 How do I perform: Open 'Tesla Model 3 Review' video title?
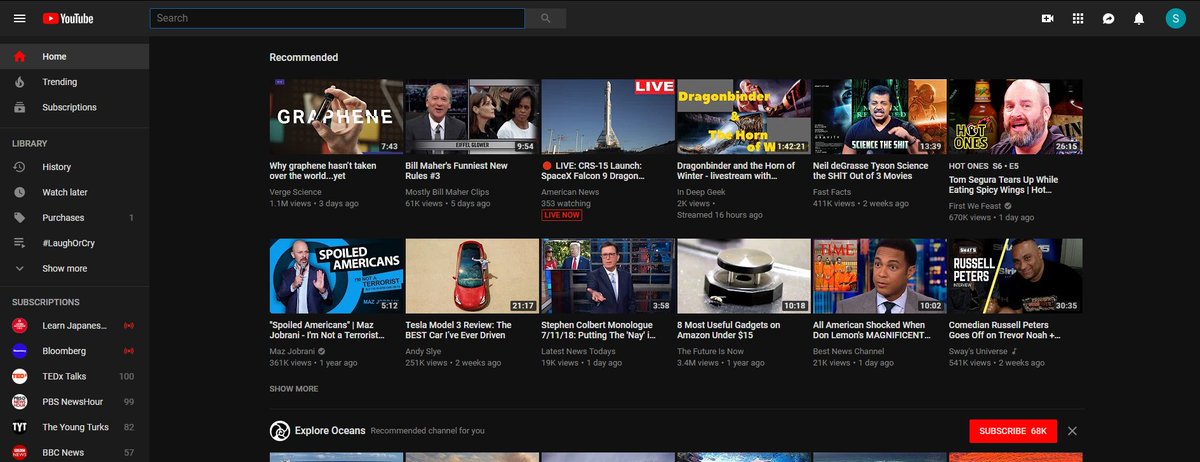pos(459,330)
